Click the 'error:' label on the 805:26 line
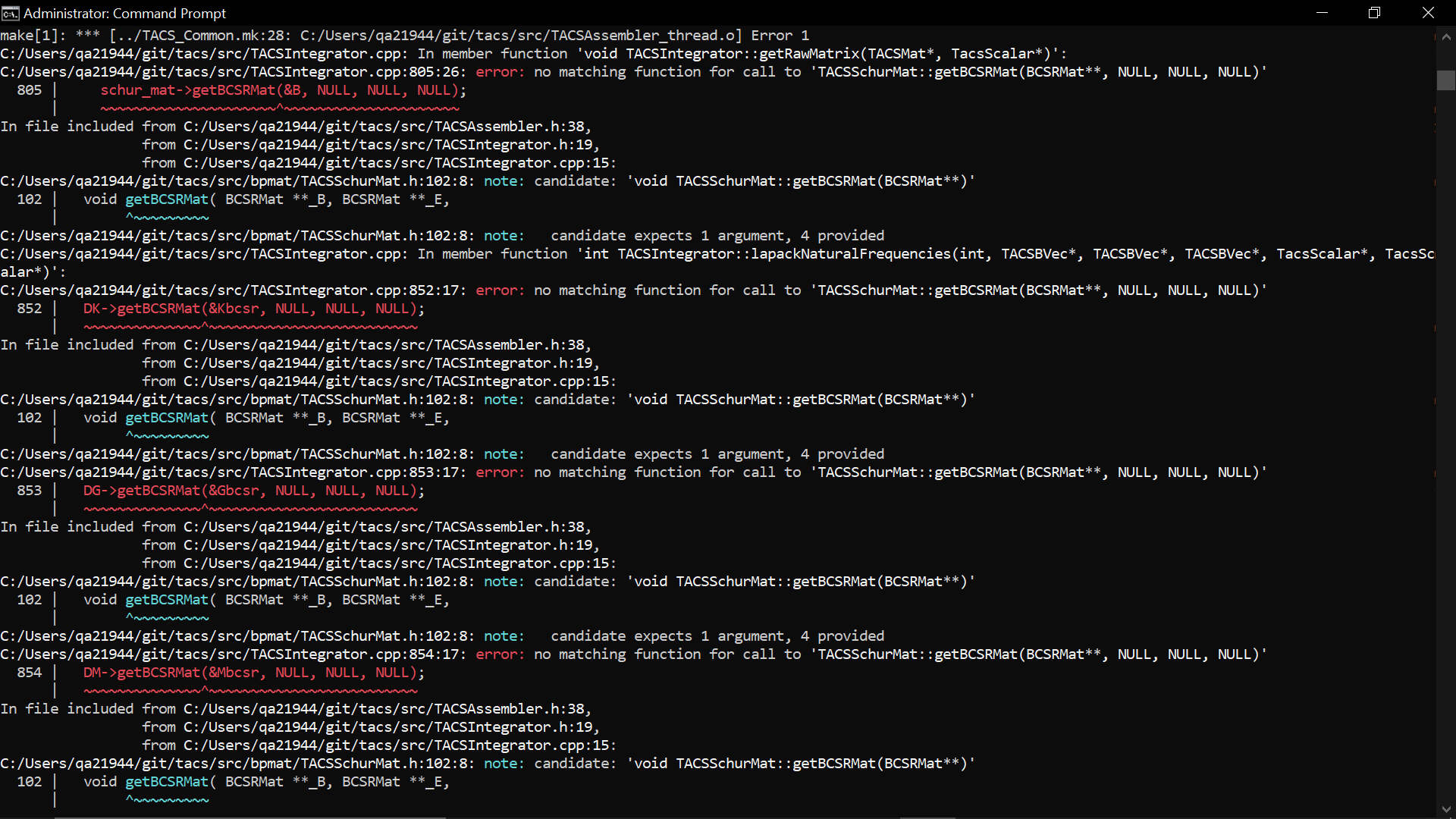 pos(500,72)
